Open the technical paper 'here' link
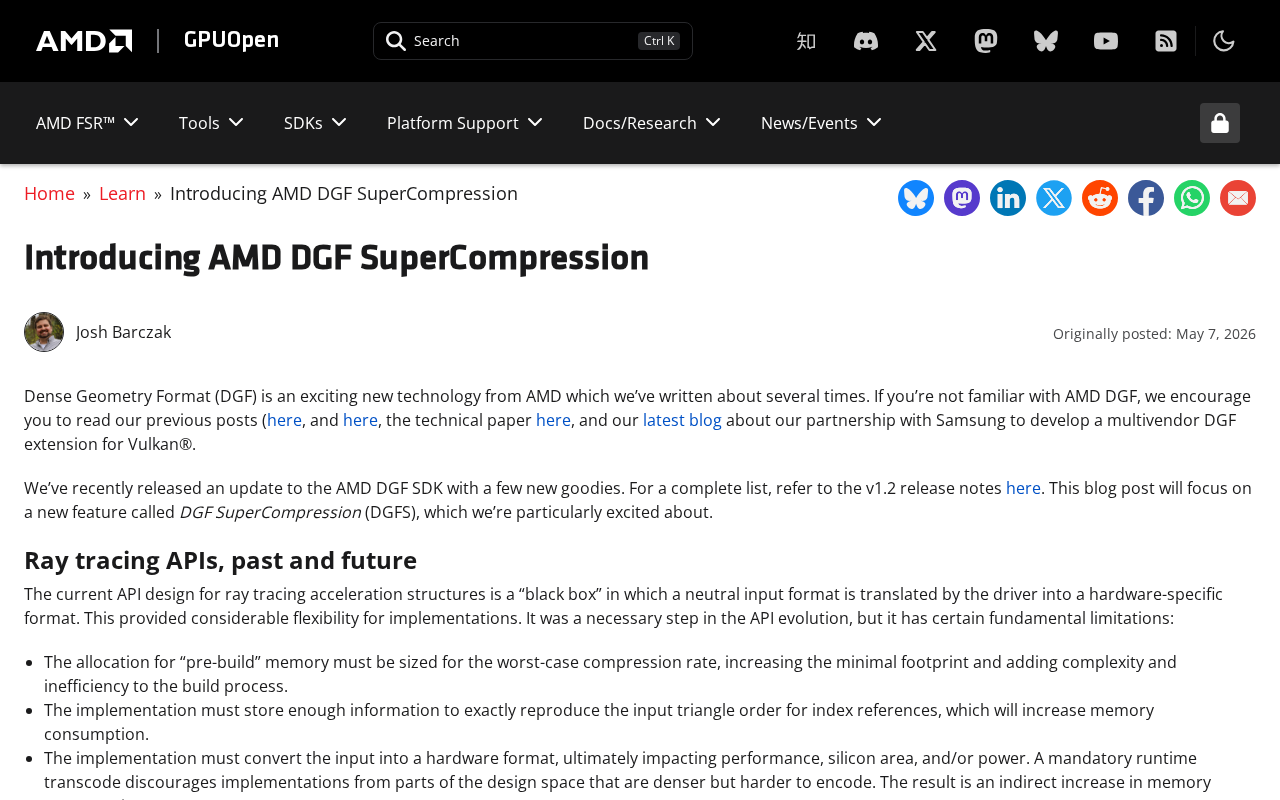The width and height of the screenshot is (1280, 800). [553, 420]
